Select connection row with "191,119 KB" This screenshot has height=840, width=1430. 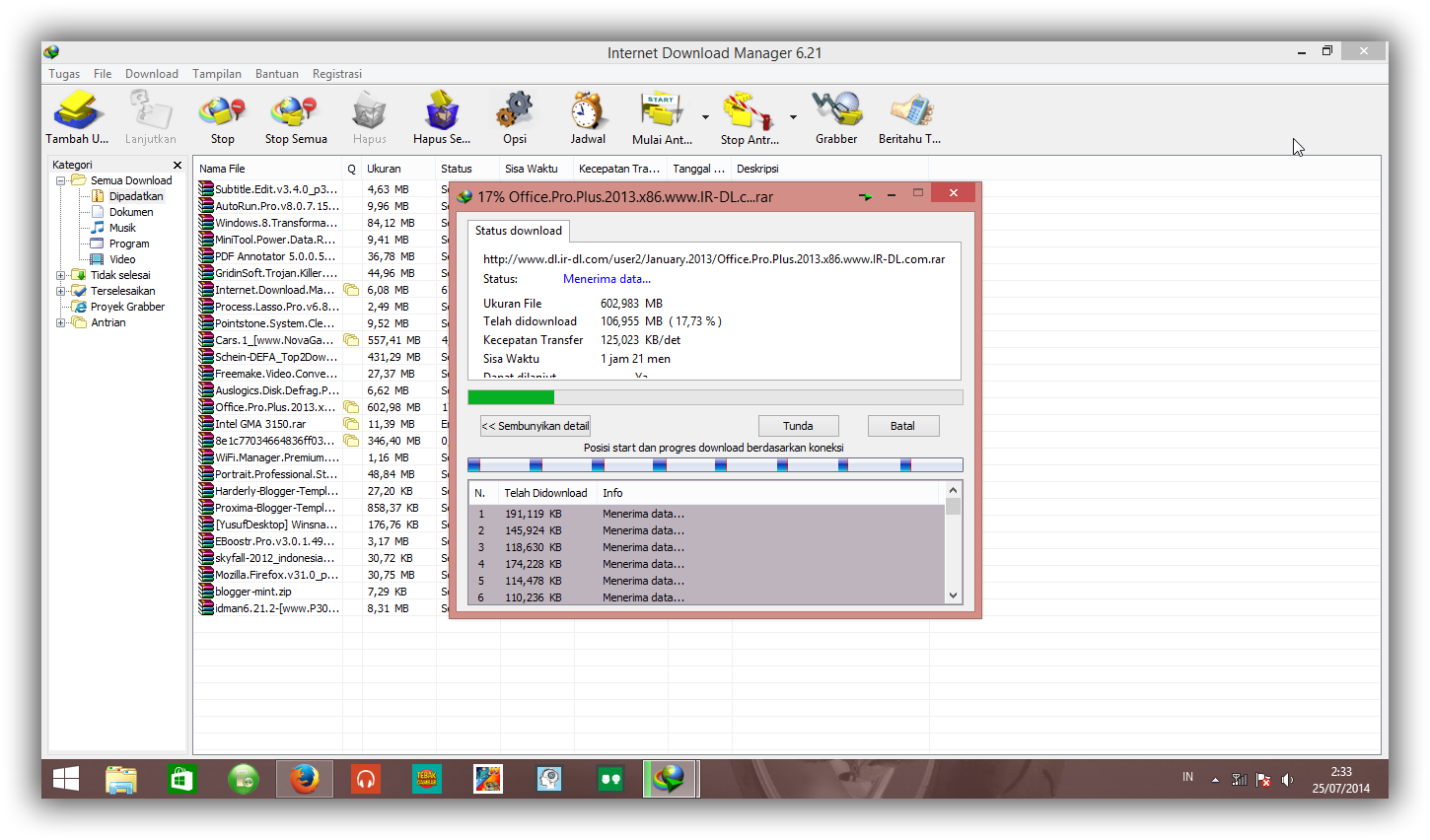707,514
